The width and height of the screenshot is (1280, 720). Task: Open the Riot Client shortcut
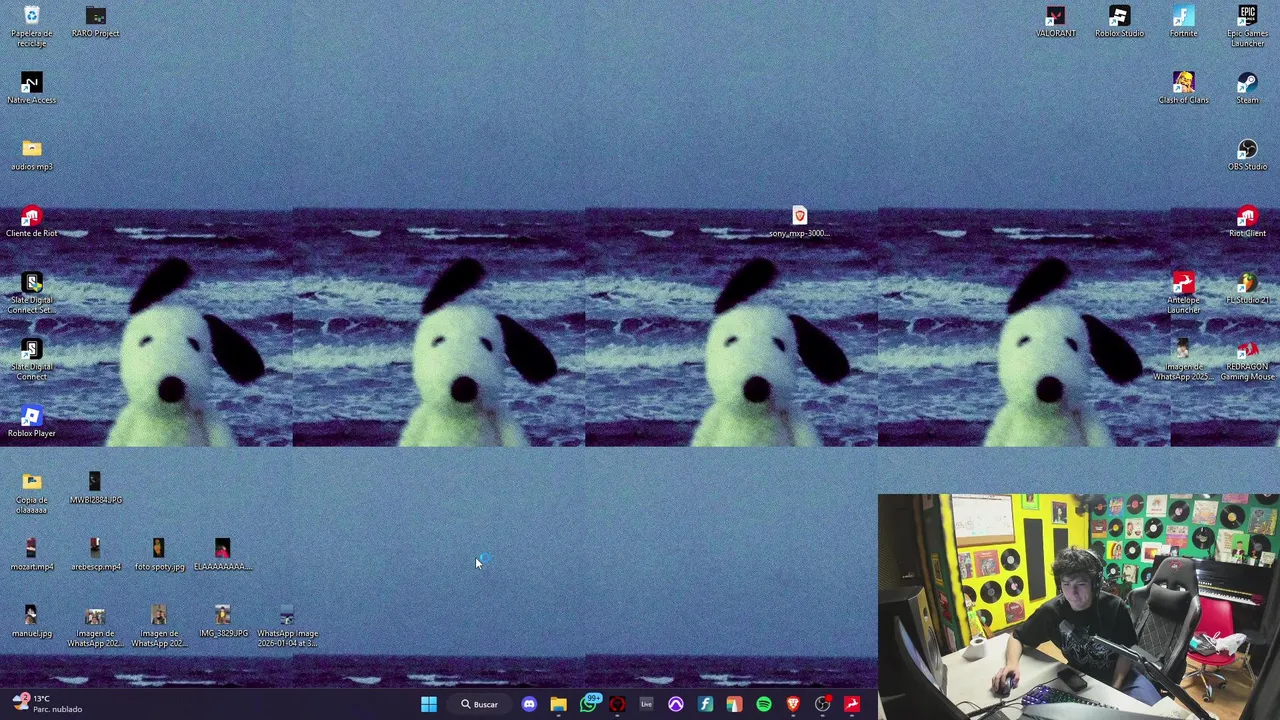click(1247, 222)
